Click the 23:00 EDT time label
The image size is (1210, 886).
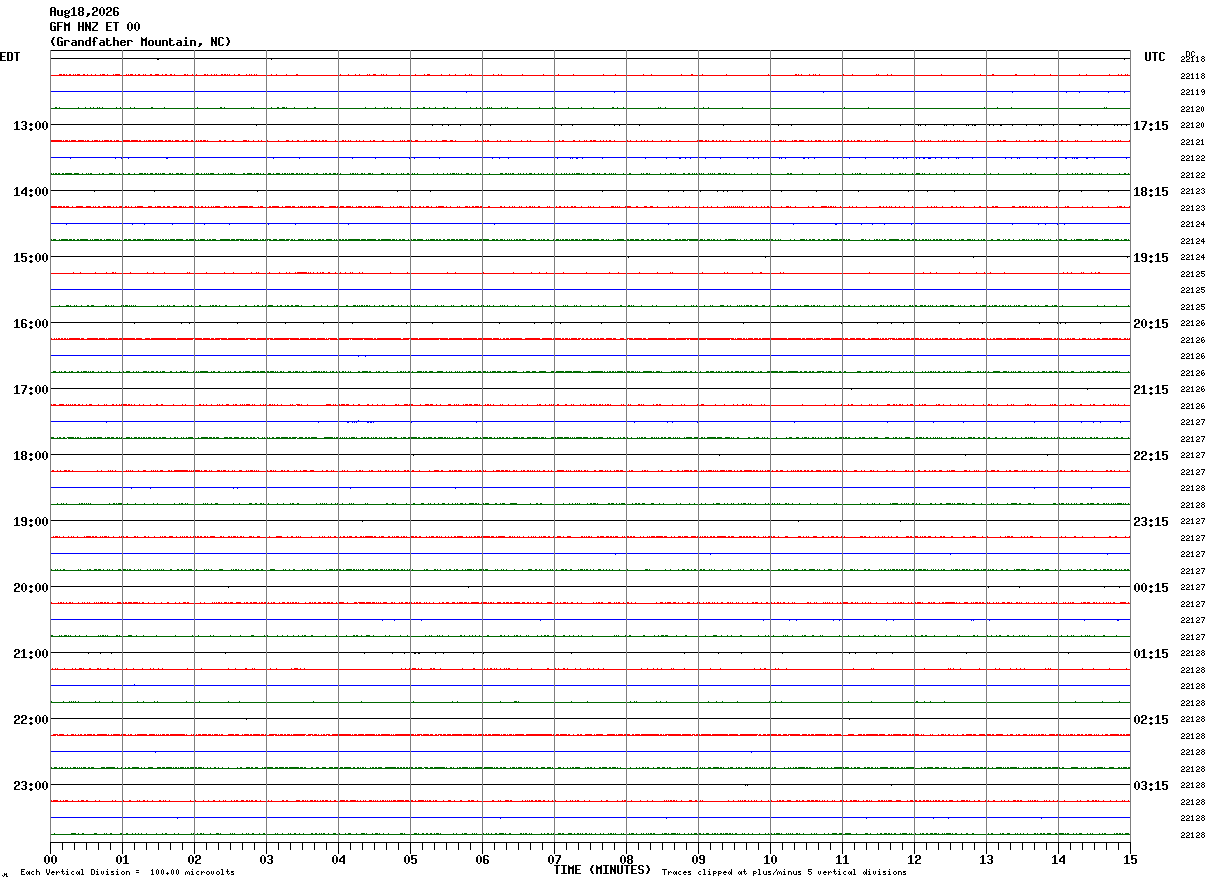[x=30, y=786]
